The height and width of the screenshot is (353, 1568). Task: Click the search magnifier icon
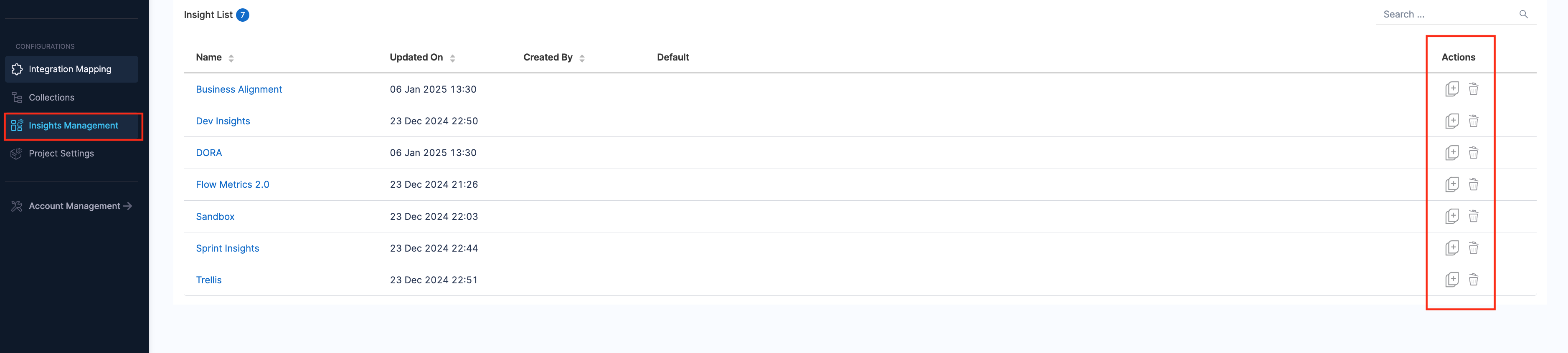[x=1524, y=14]
